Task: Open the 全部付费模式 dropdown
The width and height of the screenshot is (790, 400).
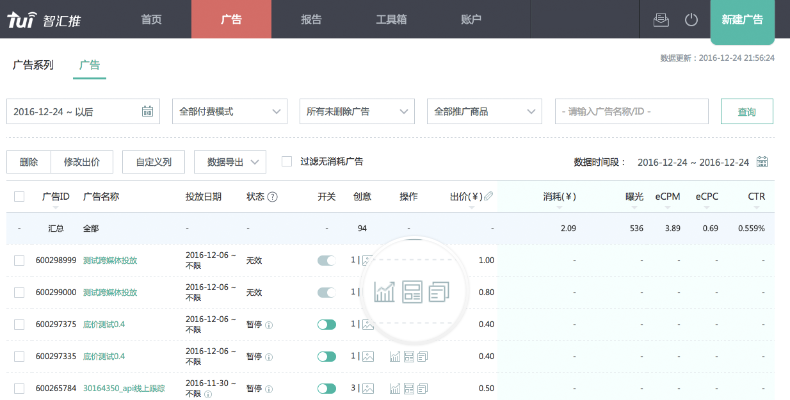Action: point(230,111)
